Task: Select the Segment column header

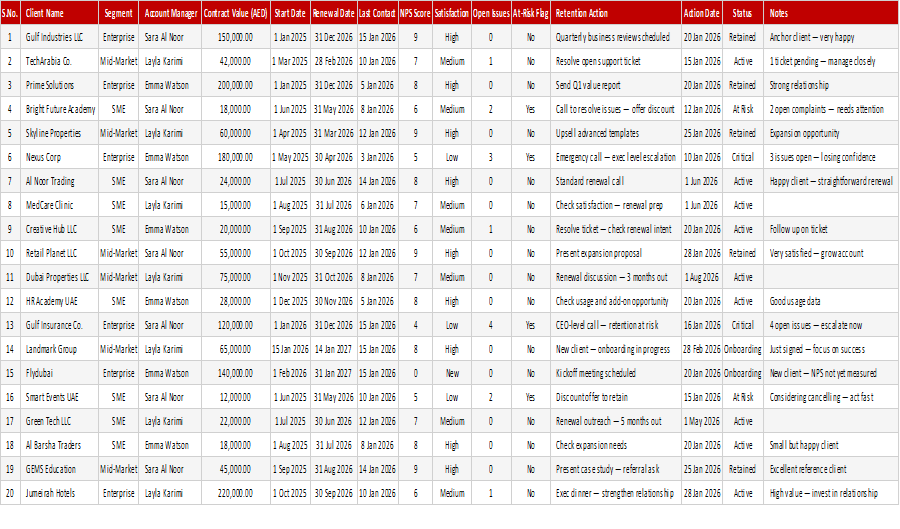Action: click(118, 13)
